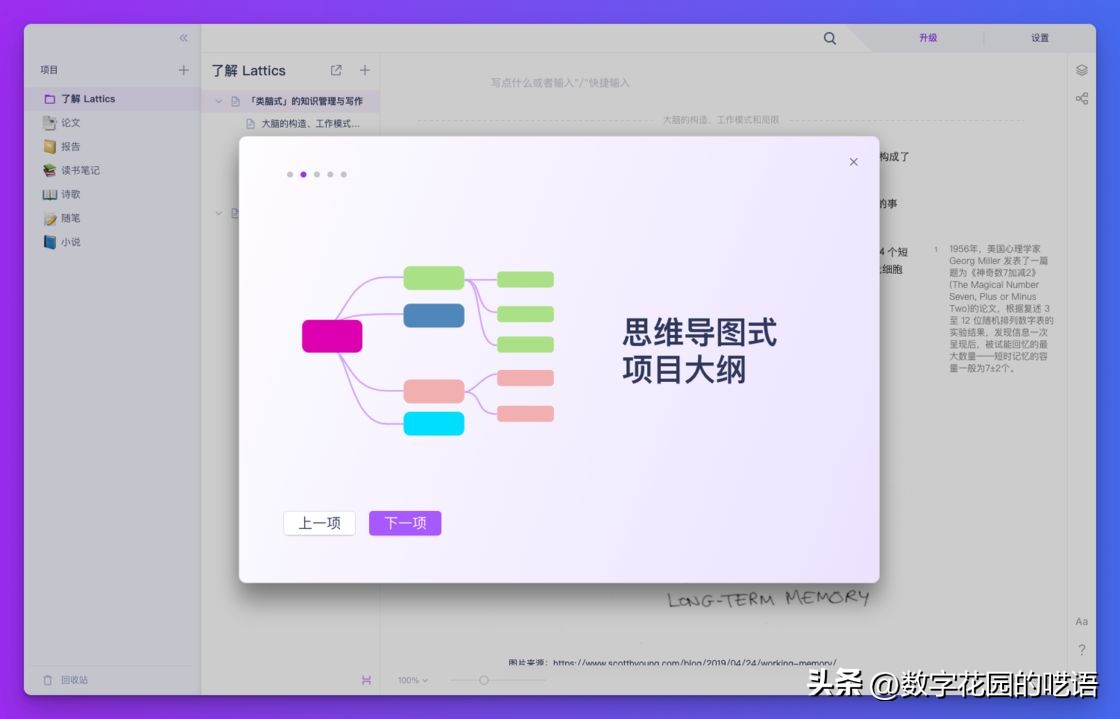Image resolution: width=1120 pixels, height=719 pixels.
Task: Click the 写点什么或者输入 editor placeholder field
Action: tap(560, 83)
